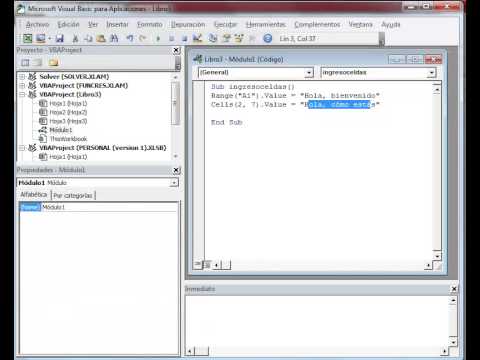The height and width of the screenshot is (360, 480).
Task: Click the code window vertical scrollbar down arrow
Action: coord(437,256)
